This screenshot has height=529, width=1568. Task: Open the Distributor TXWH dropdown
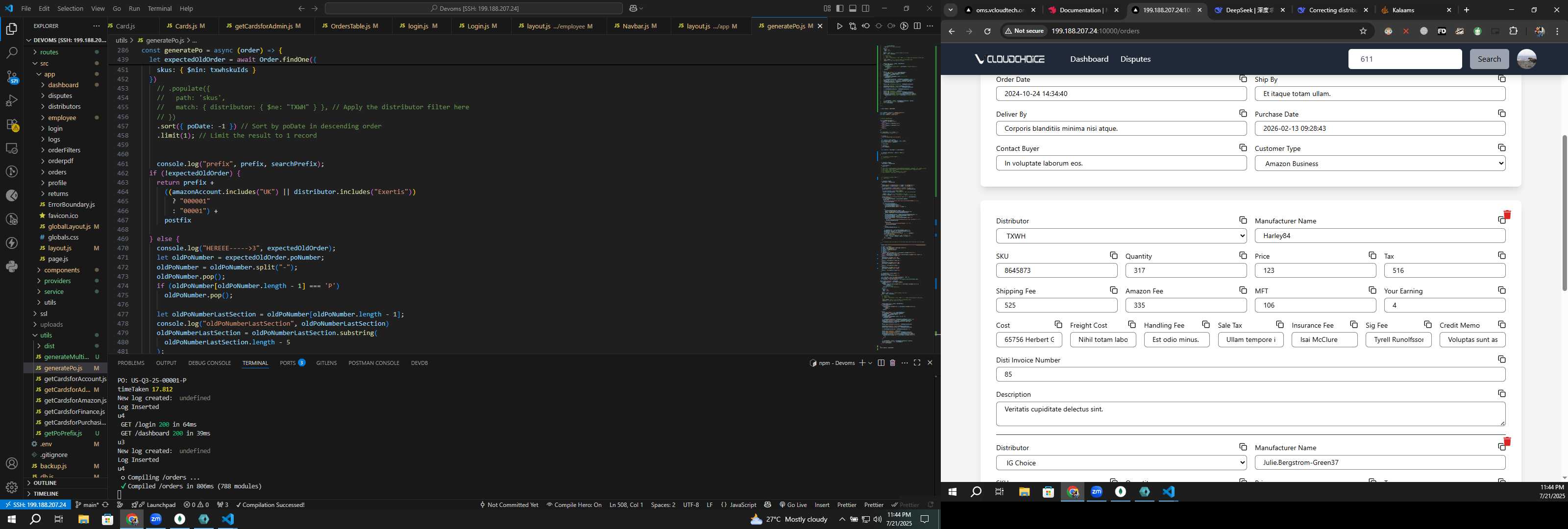coord(1121,236)
